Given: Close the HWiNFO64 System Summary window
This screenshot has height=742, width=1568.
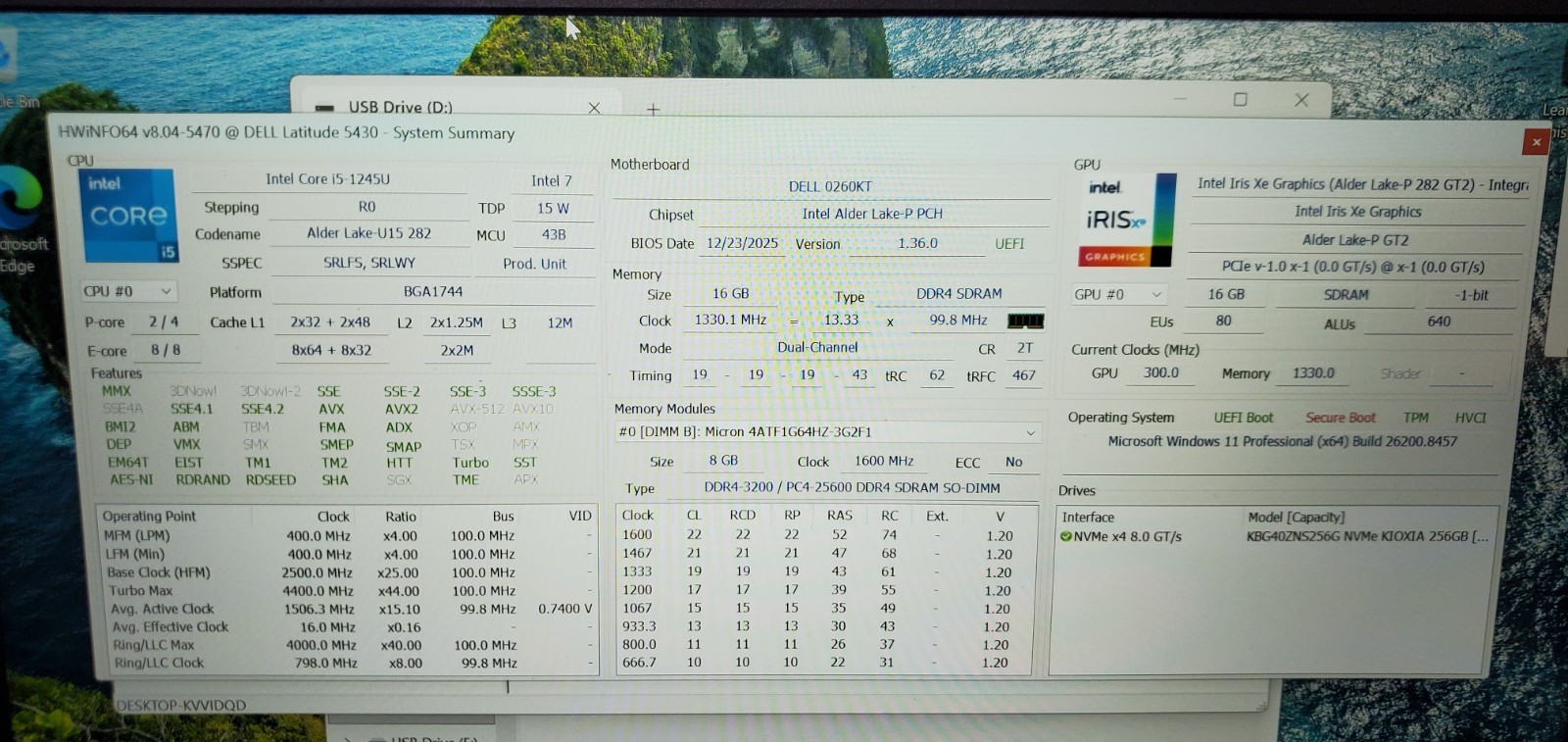Looking at the screenshot, I should [1536, 142].
